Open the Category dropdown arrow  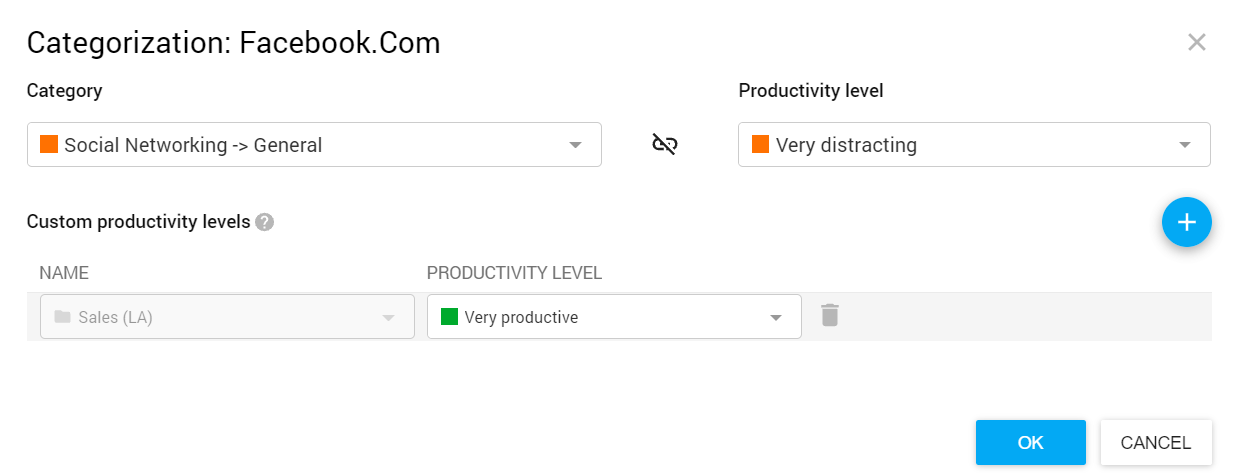pyautogui.click(x=575, y=145)
